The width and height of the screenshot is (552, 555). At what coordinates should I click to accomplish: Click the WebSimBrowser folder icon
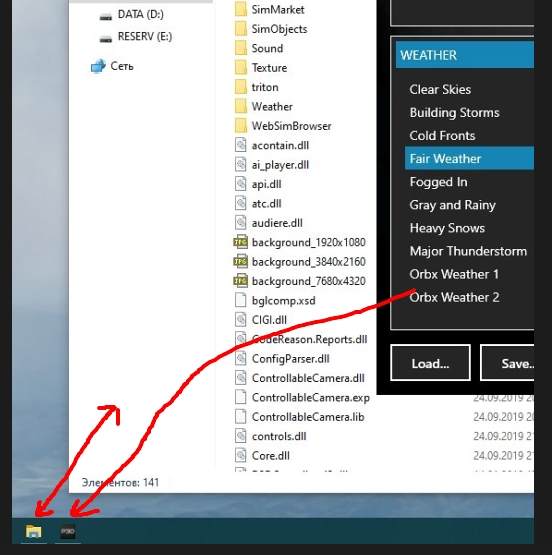click(241, 126)
